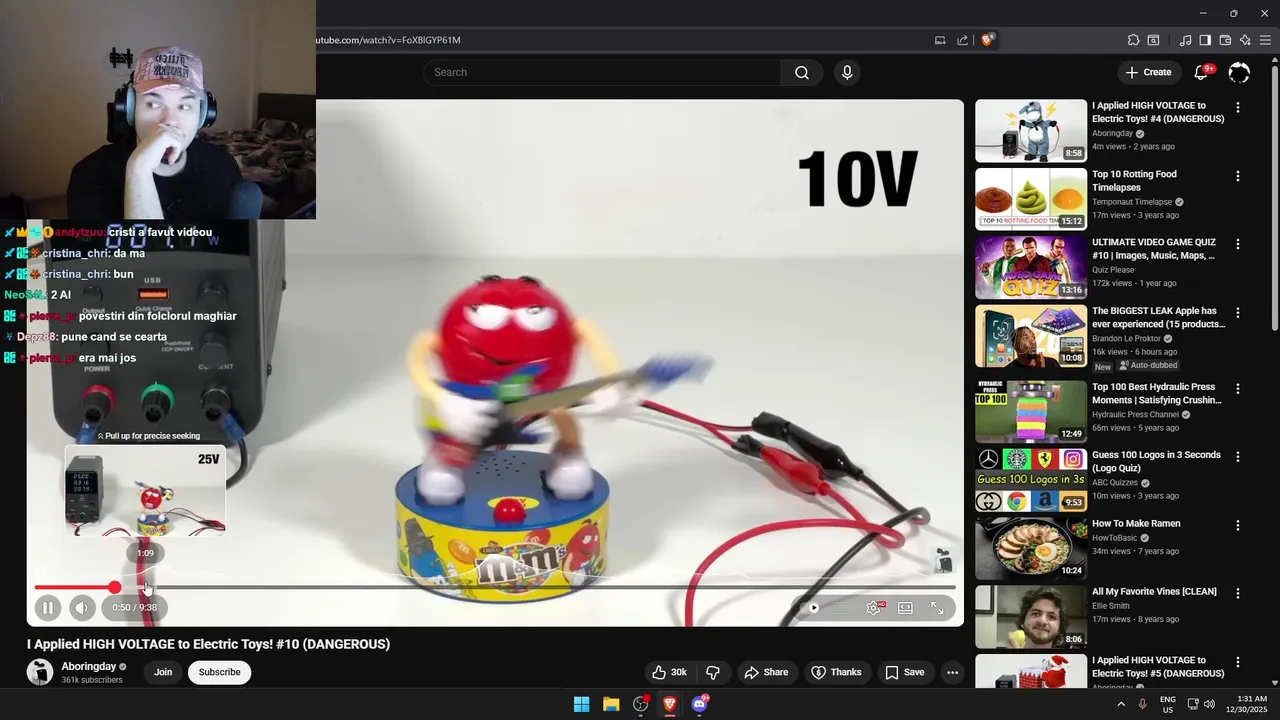Open the Aboringday channel name link
The width and height of the screenshot is (1280, 720).
pyautogui.click(x=89, y=667)
